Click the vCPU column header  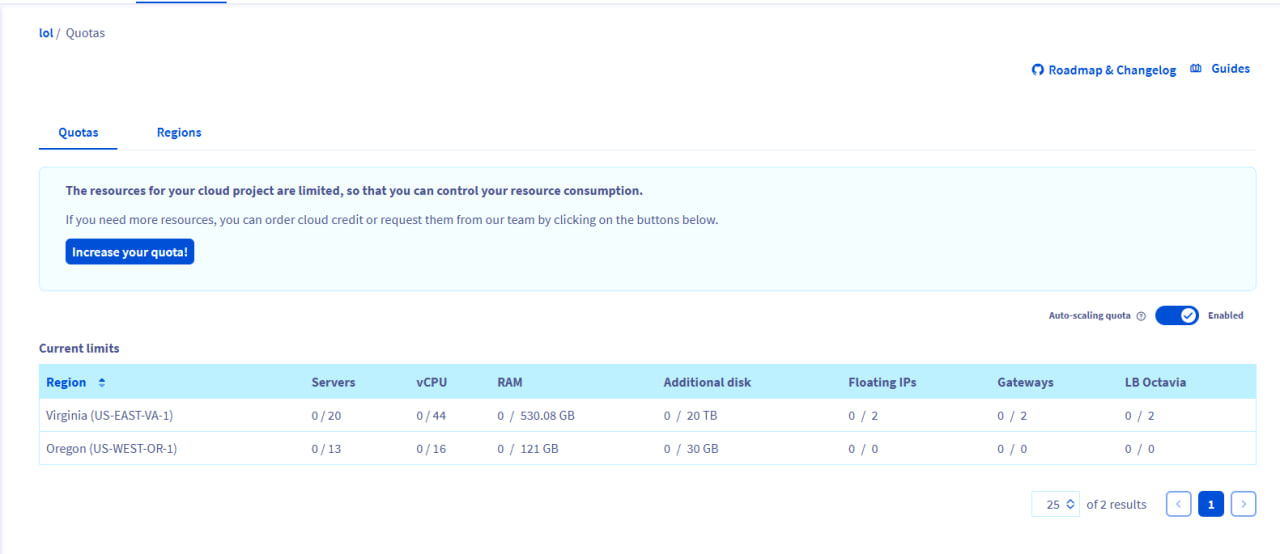pos(432,382)
